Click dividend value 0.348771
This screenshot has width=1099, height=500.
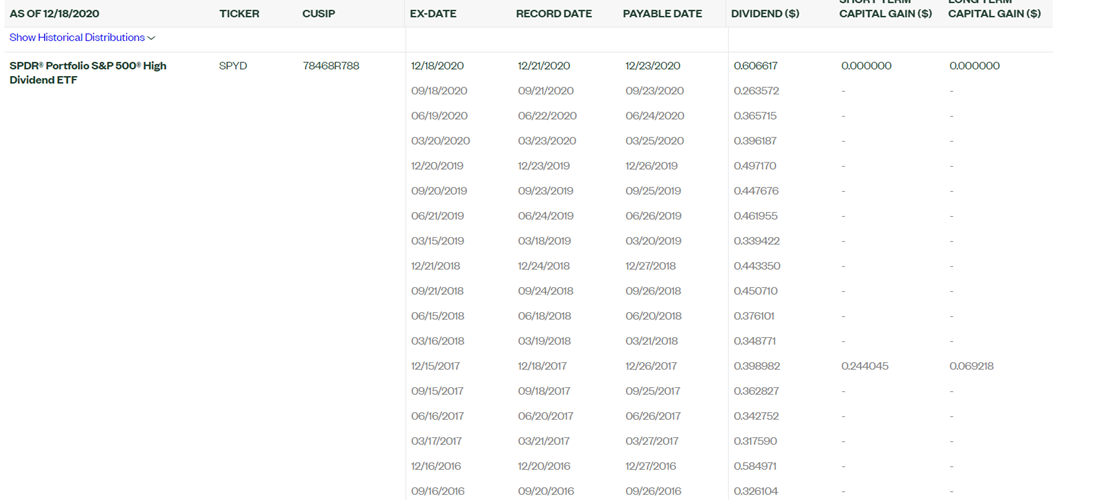pos(755,342)
